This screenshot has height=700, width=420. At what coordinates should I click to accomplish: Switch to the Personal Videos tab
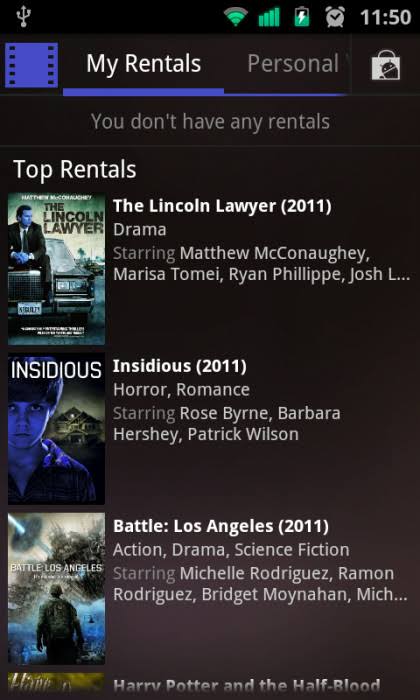click(293, 64)
